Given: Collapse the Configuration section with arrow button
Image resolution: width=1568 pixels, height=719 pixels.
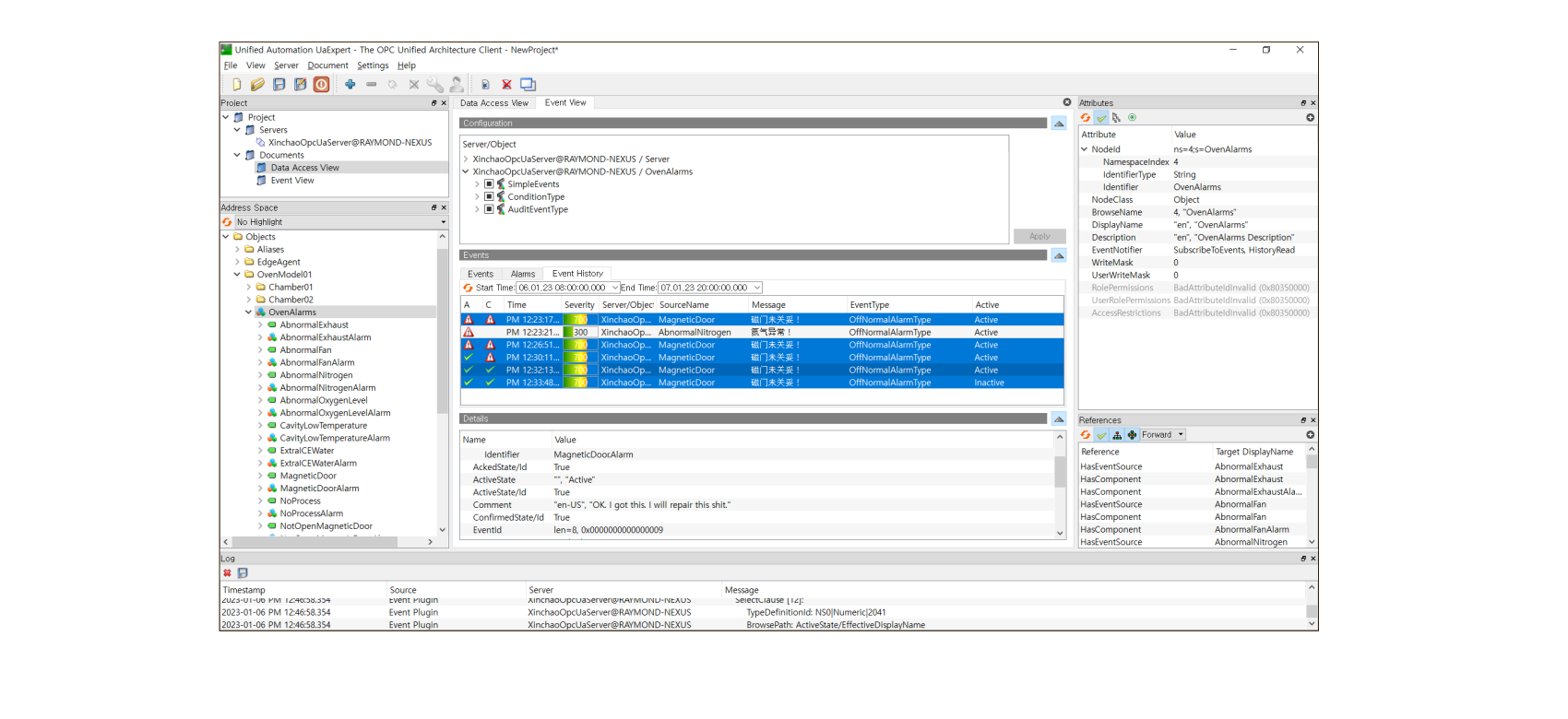Looking at the screenshot, I should point(1059,124).
